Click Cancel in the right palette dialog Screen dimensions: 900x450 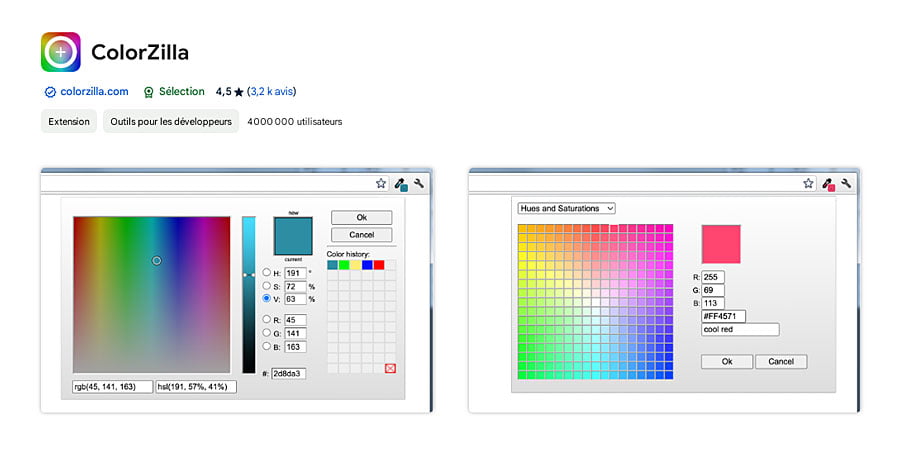pyautogui.click(x=781, y=362)
